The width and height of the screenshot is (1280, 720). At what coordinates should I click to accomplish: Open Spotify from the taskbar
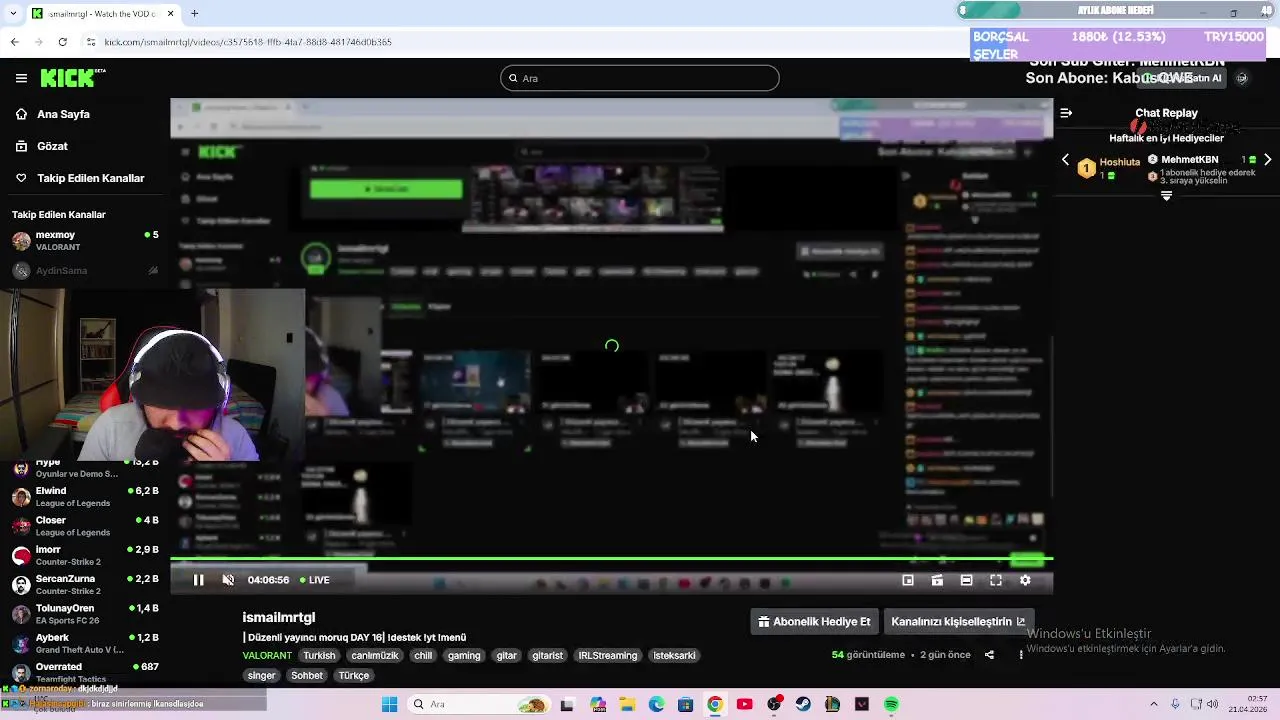pyautogui.click(x=891, y=704)
